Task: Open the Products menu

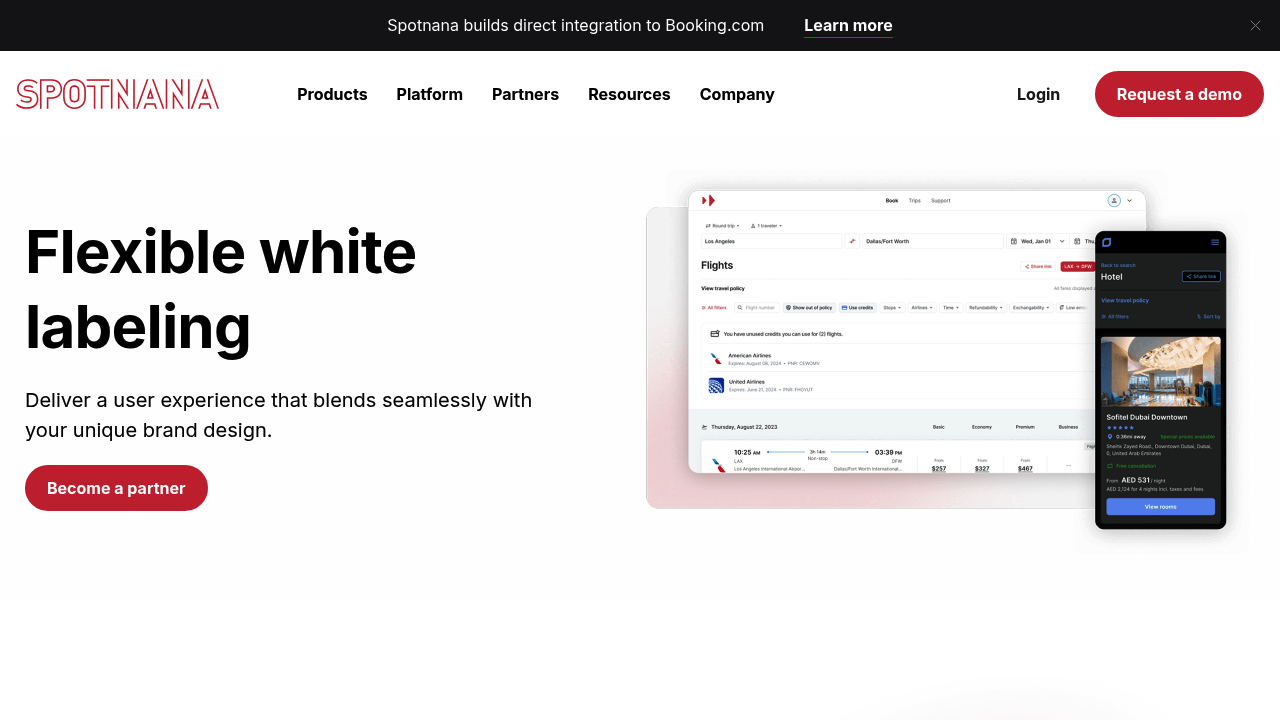Action: click(x=332, y=94)
